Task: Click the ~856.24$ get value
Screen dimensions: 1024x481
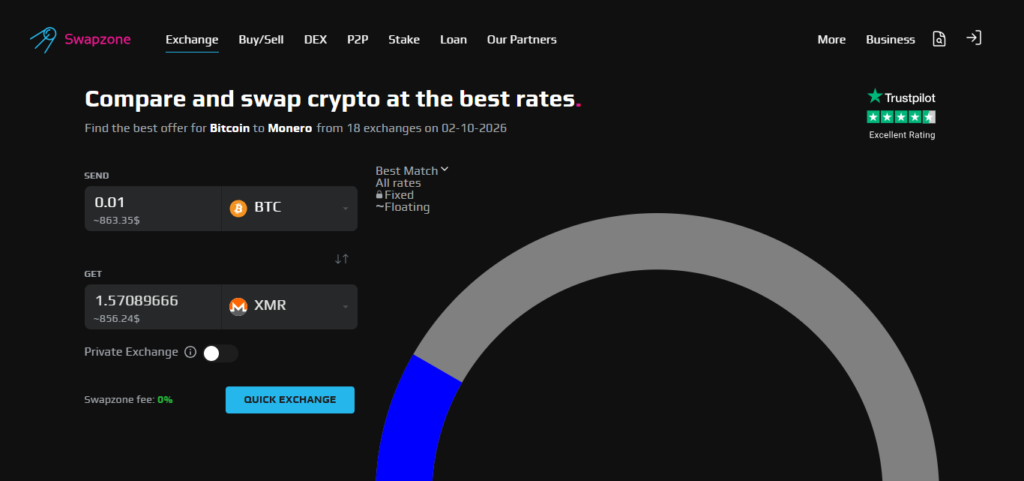Action: click(116, 319)
